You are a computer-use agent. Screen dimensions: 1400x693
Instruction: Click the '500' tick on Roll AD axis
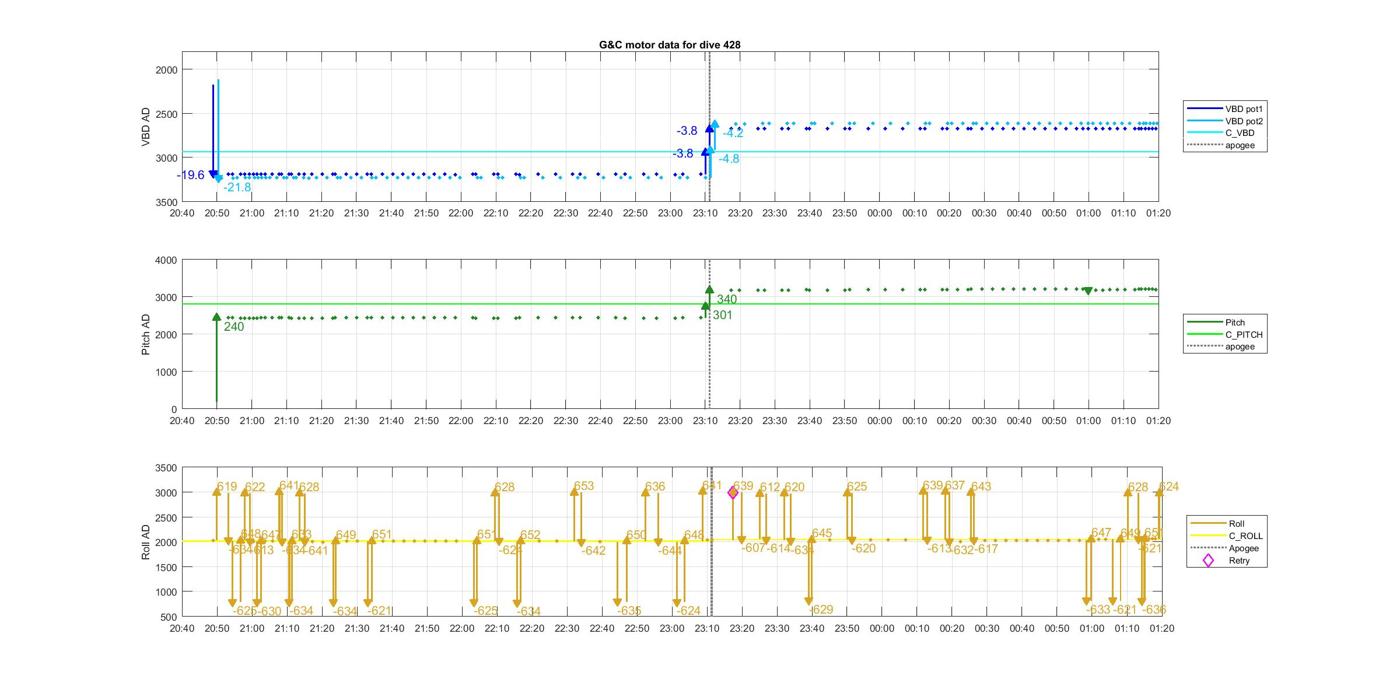click(x=169, y=618)
